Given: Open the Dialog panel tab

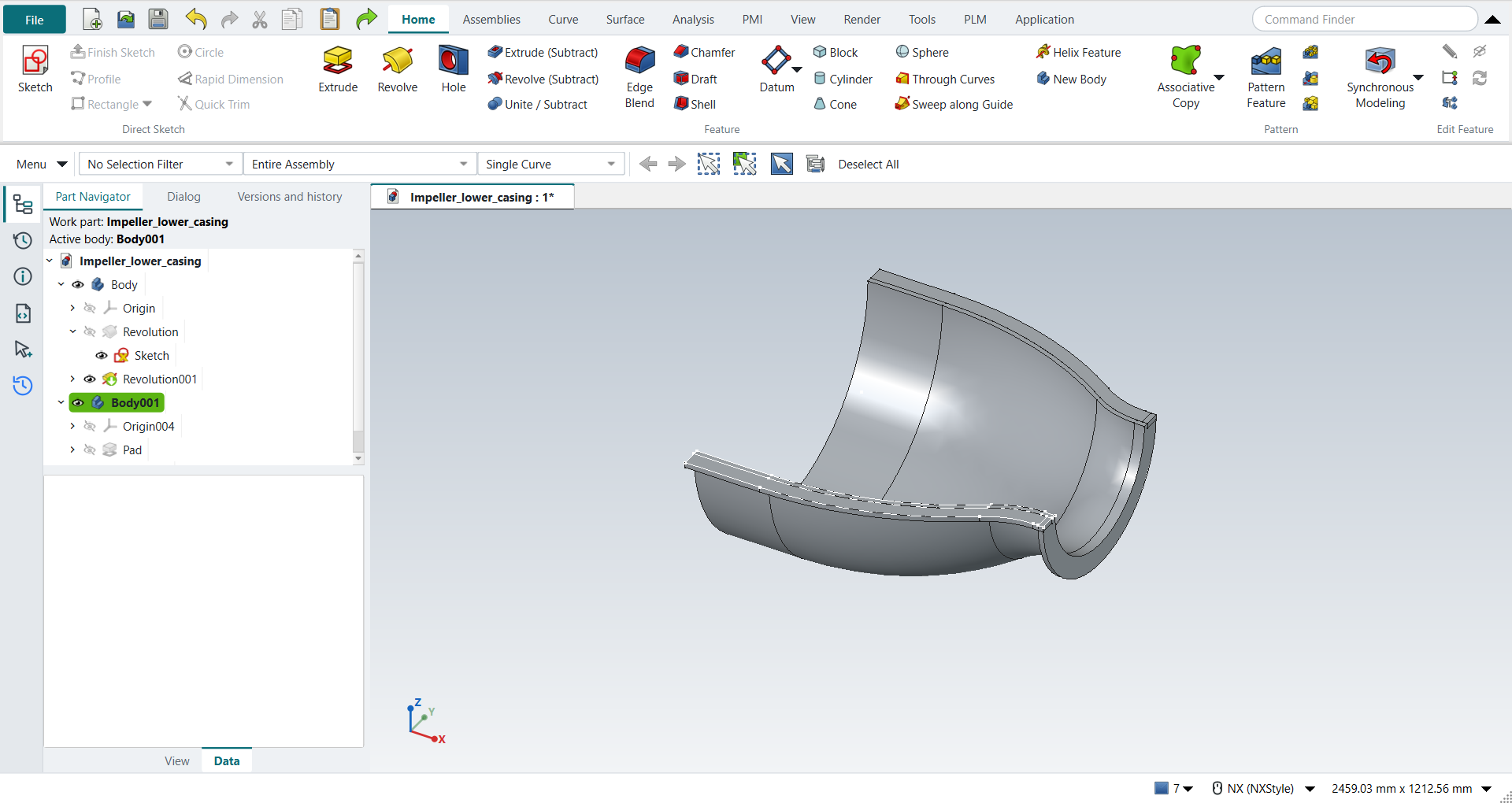Looking at the screenshot, I should [x=183, y=197].
